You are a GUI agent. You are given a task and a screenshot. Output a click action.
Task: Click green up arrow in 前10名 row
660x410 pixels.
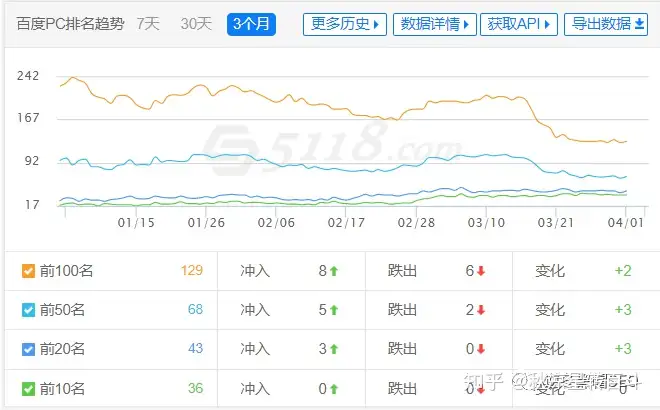point(334,389)
